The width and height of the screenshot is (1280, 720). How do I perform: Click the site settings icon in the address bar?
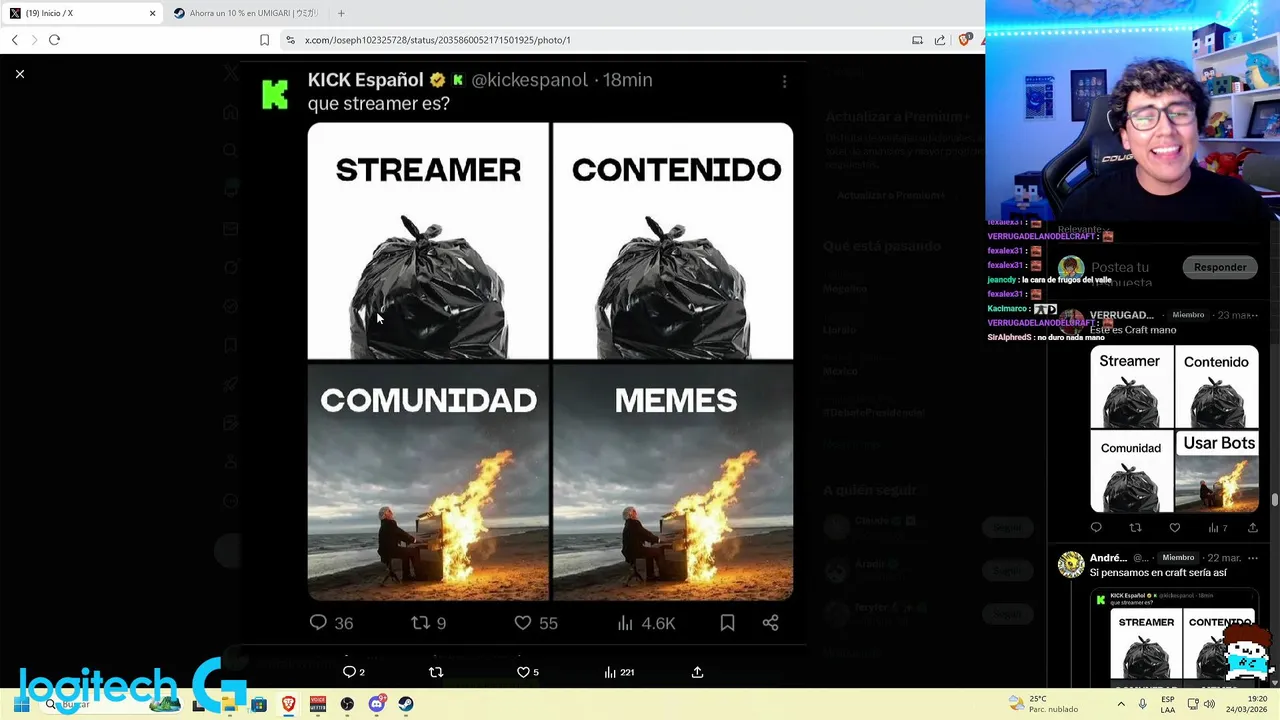[x=290, y=40]
